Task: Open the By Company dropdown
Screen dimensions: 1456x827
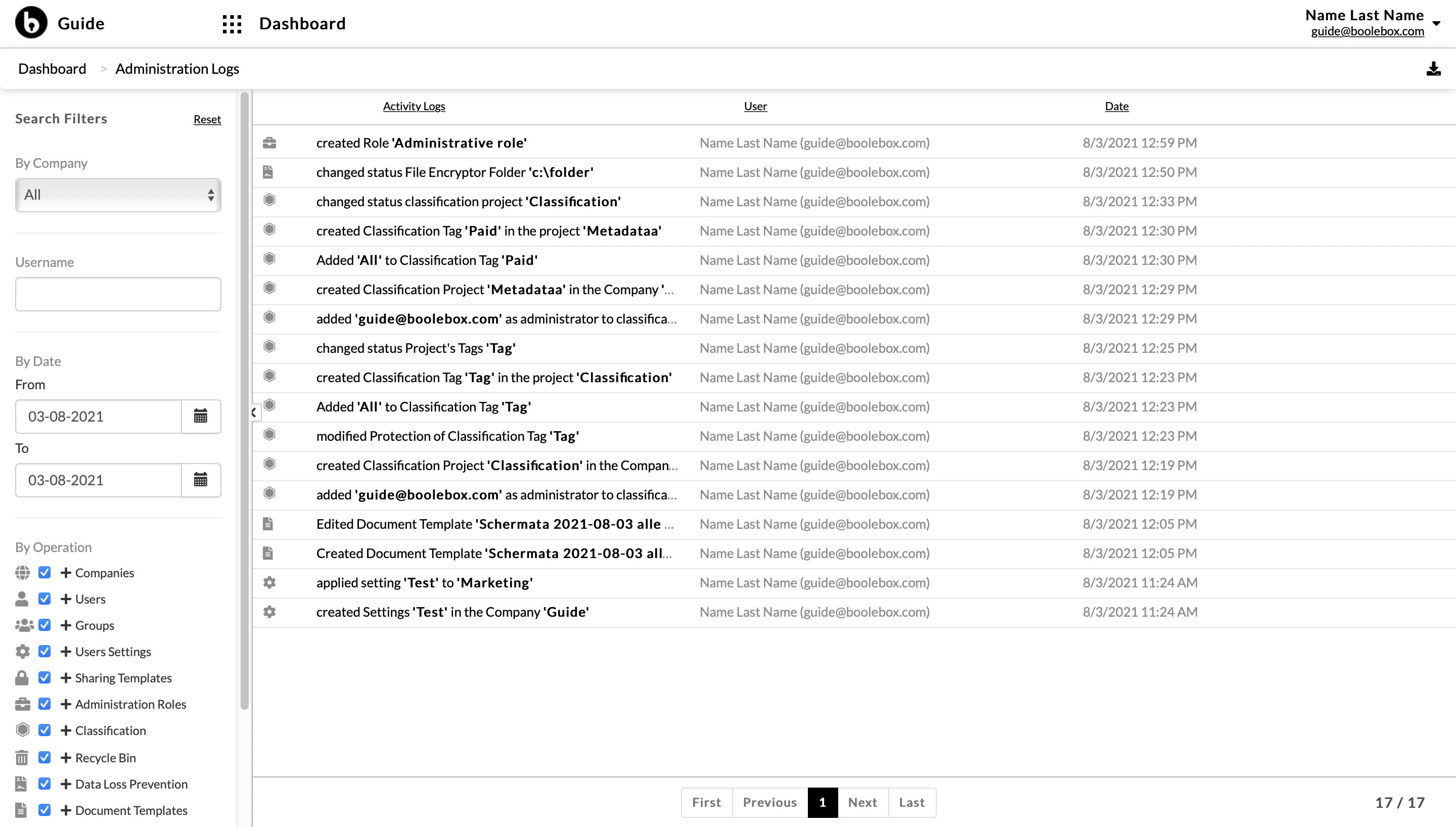Action: coord(118,195)
